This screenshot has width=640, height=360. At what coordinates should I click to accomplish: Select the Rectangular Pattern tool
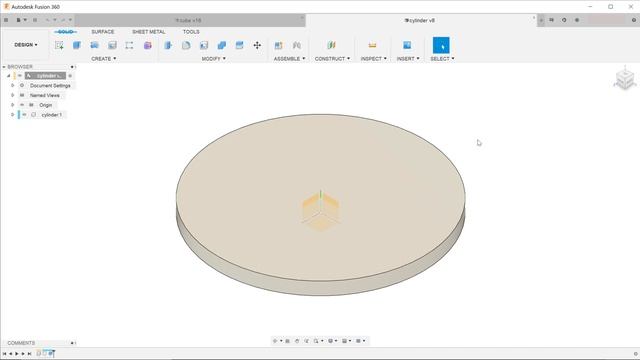pos(129,45)
